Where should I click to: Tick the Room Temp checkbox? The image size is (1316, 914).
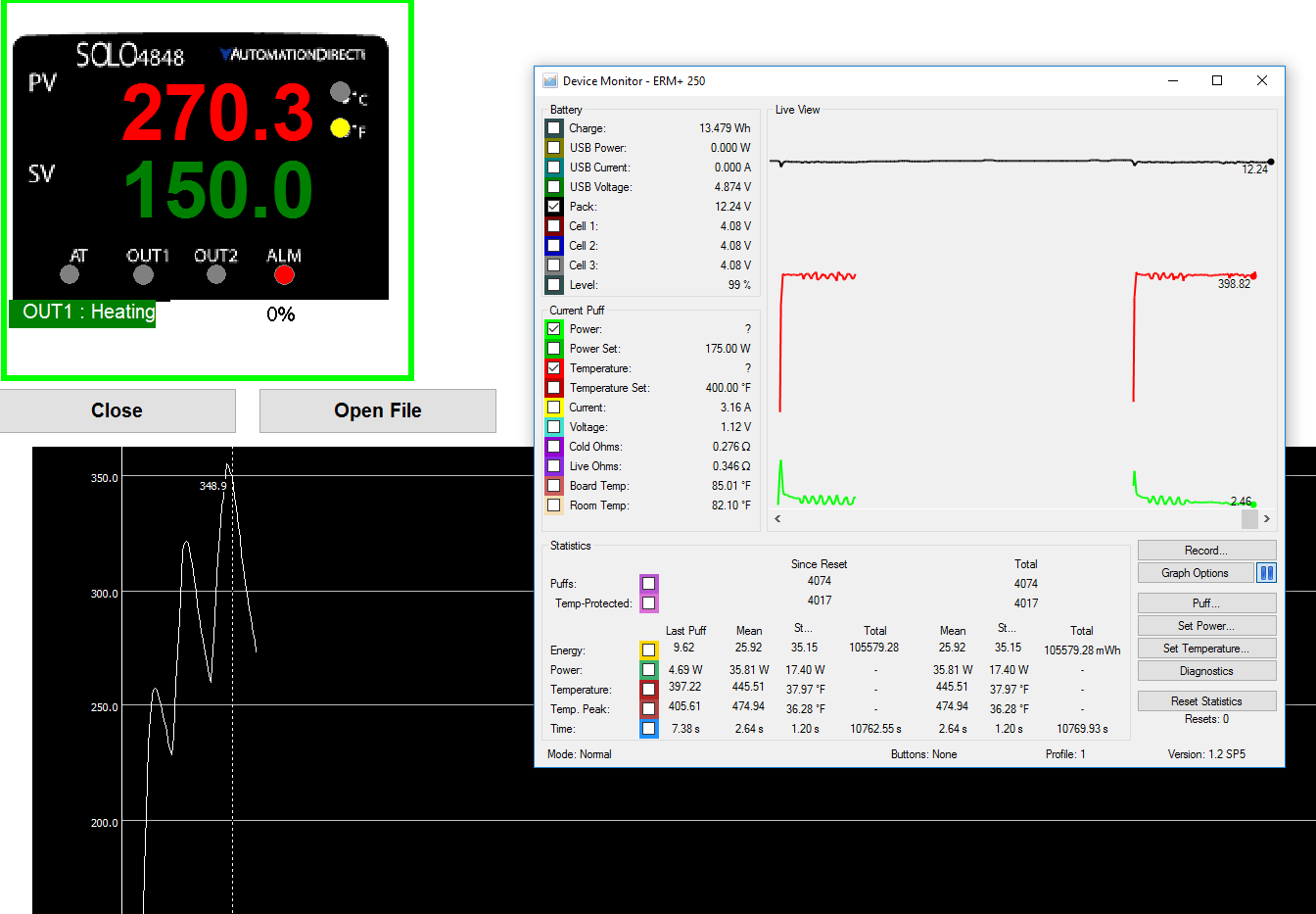click(554, 505)
